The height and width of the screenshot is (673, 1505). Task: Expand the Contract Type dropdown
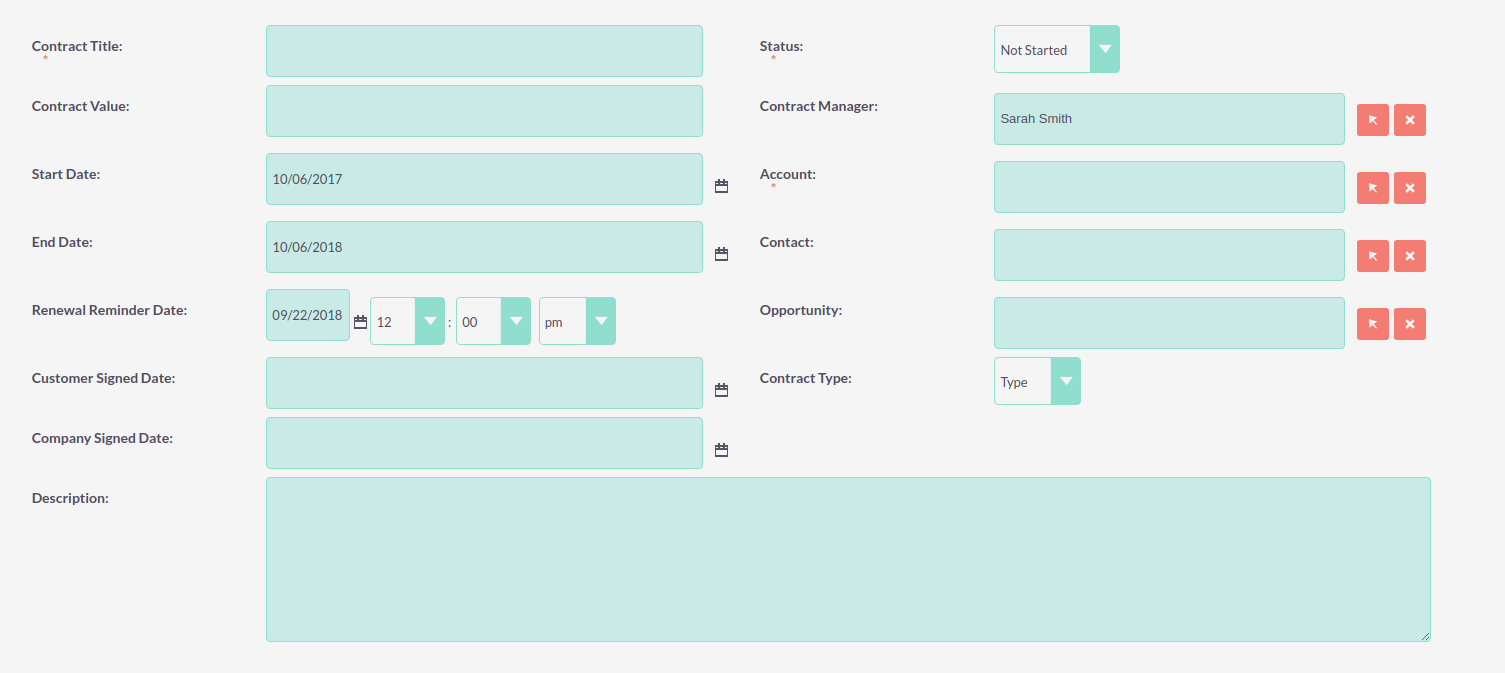(x=1036, y=381)
